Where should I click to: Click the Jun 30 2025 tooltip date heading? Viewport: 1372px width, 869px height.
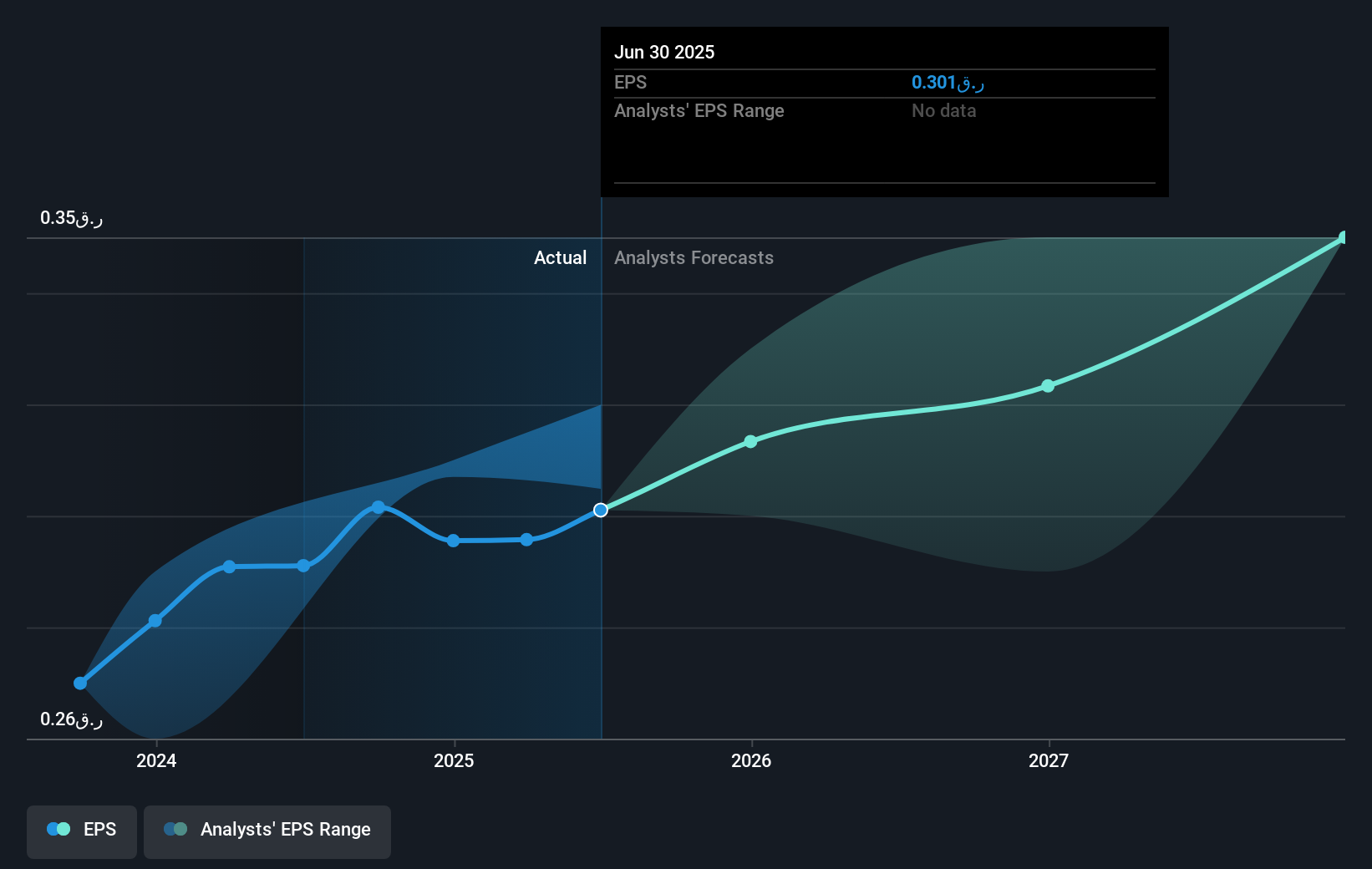point(664,52)
